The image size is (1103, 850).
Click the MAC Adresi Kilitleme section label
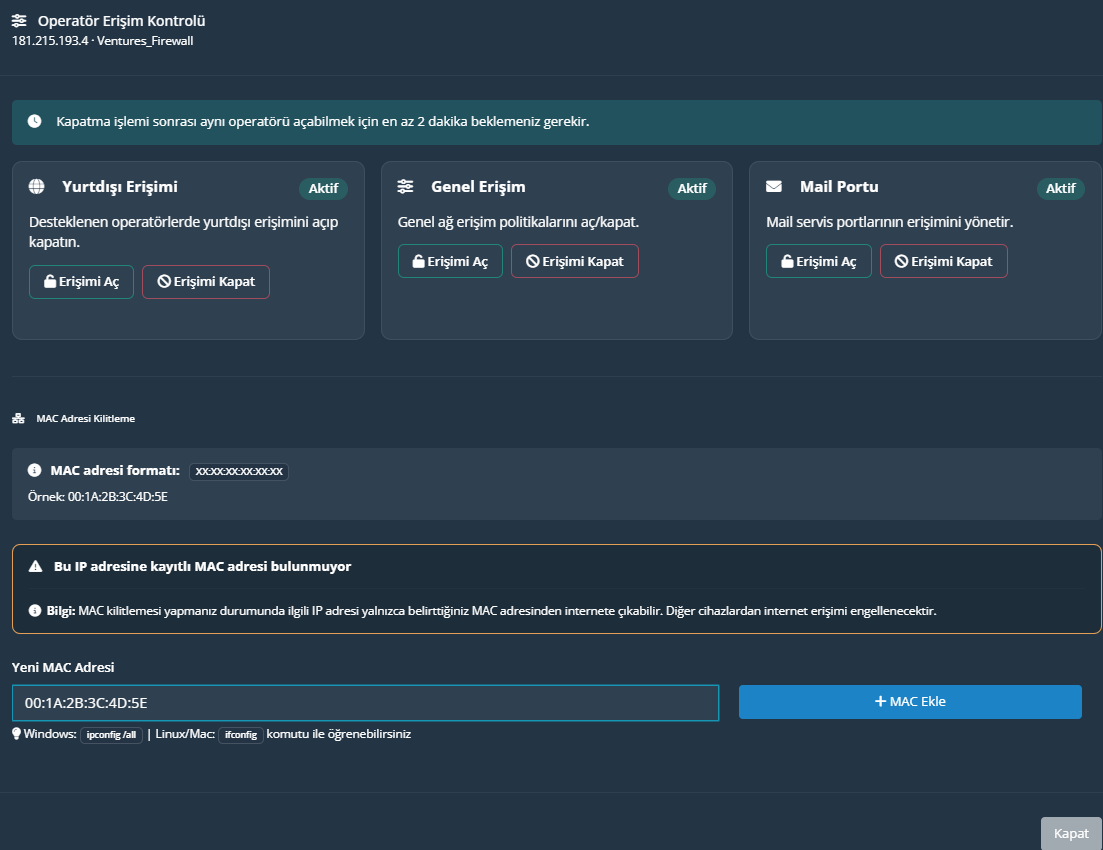[86, 419]
